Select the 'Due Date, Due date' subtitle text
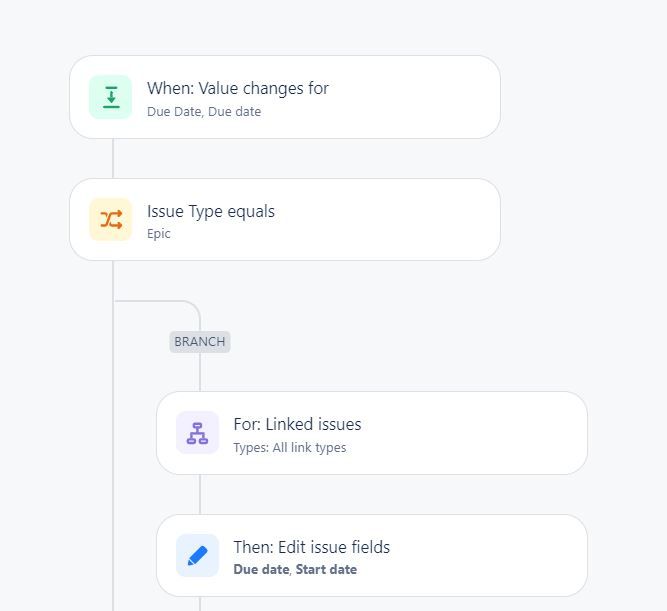This screenshot has height=611, width=667. 204,111
